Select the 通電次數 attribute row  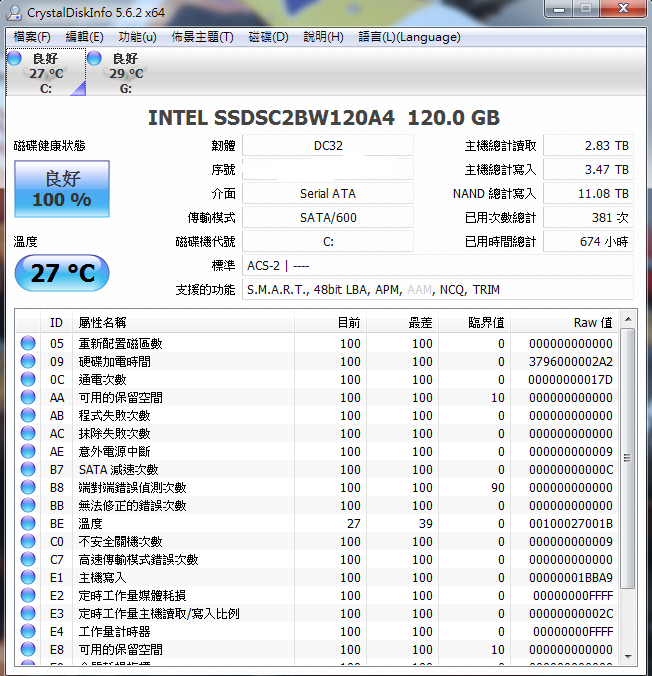click(318, 379)
